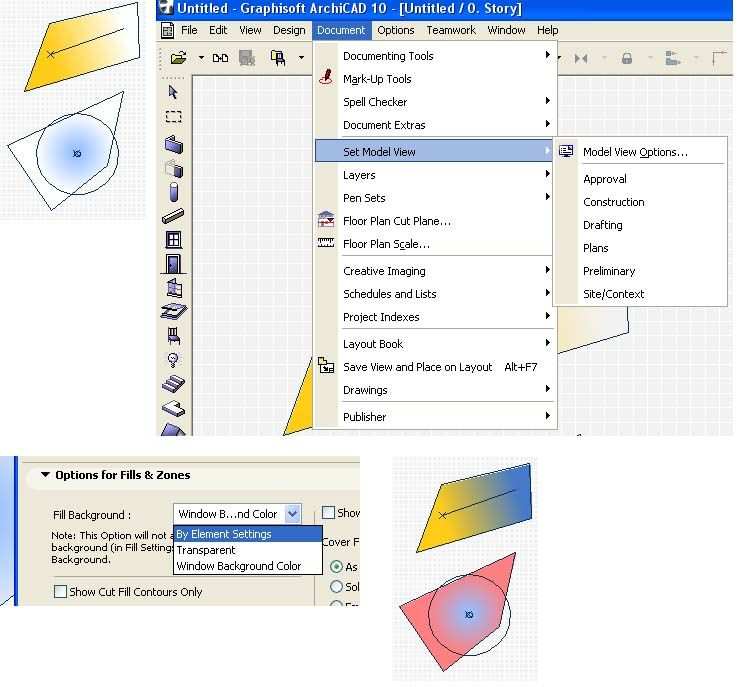
Task: Open the File menu
Action: [189, 31]
